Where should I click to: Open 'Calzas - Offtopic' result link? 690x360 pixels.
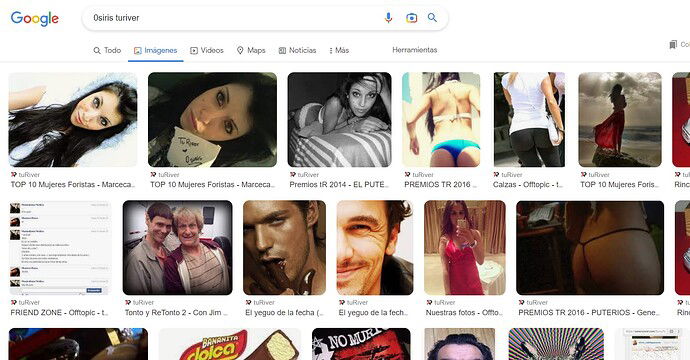tap(528, 185)
